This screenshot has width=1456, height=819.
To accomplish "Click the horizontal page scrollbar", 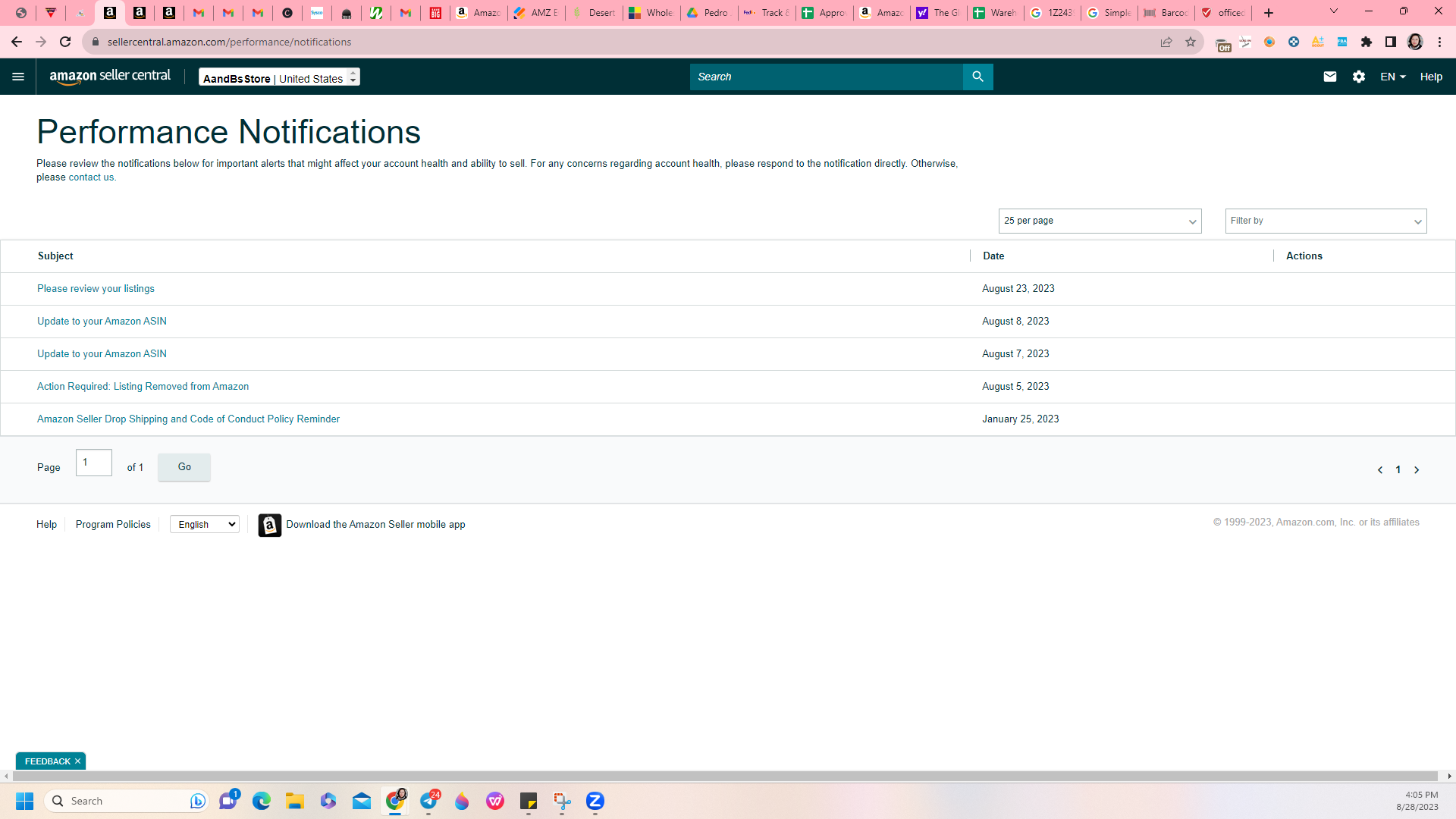I will (726, 776).
